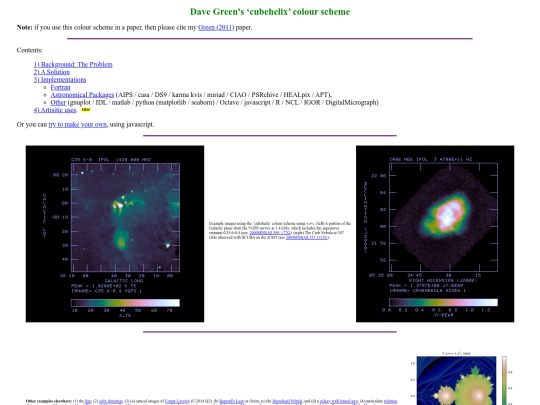This screenshot has height=405, width=540.
Task: Open the G35.6-0. Galactic plane example image
Action: pos(115,234)
